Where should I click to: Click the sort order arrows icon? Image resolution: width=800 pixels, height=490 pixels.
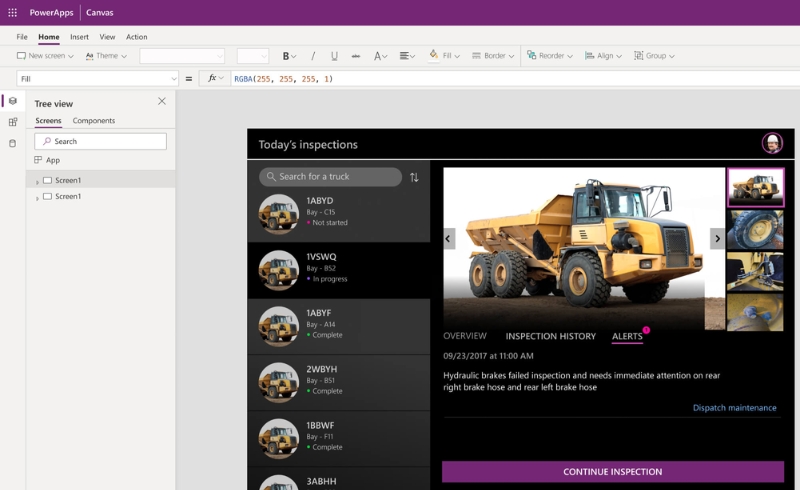click(x=414, y=177)
